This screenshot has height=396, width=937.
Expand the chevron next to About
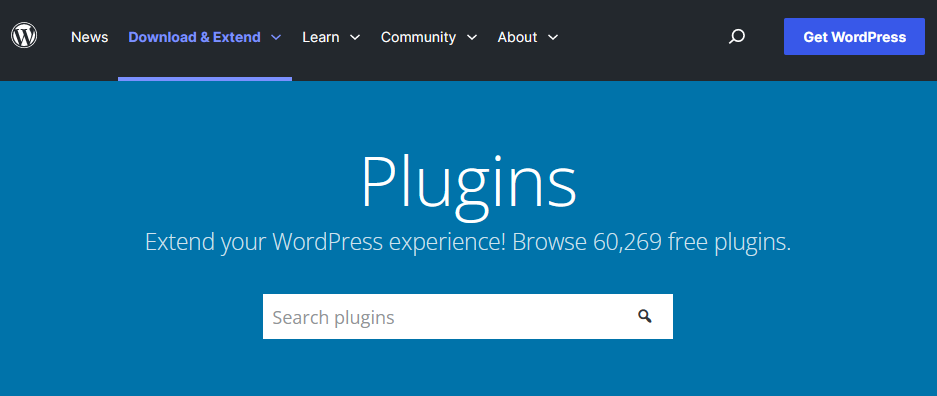(x=553, y=37)
